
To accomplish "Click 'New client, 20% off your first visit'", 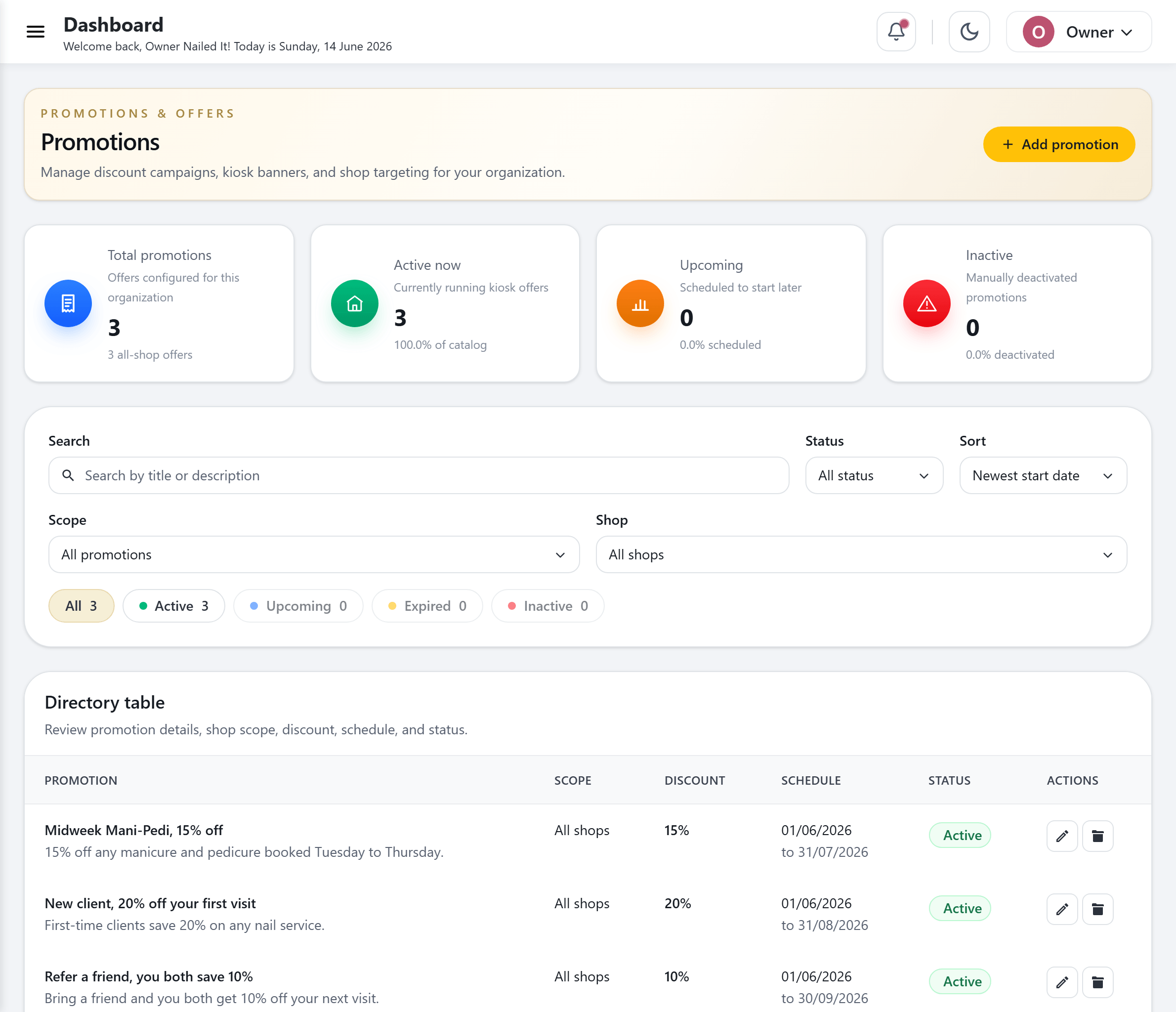I will 150,903.
